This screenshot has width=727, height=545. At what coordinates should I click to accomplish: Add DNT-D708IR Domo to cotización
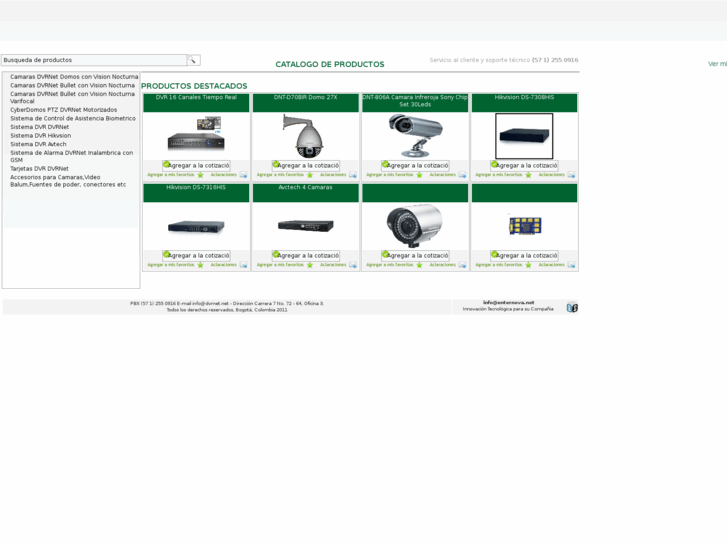[x=306, y=166]
